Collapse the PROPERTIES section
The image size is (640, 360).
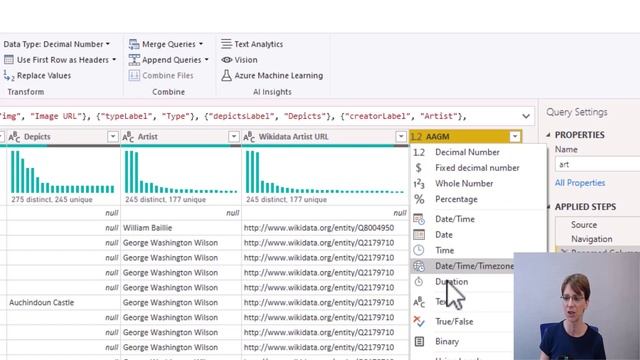click(548, 135)
